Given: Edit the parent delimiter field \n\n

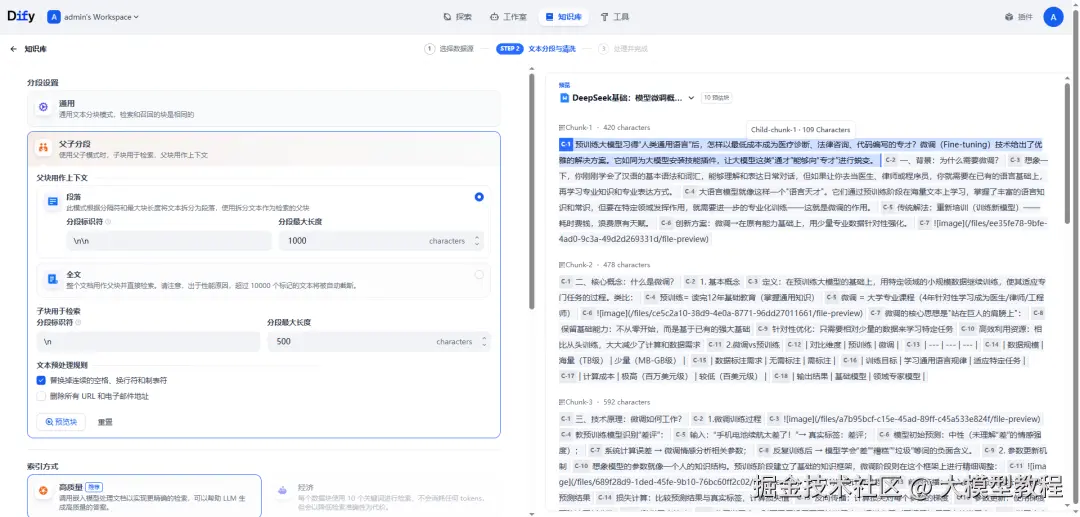Looking at the screenshot, I should coord(169,241).
